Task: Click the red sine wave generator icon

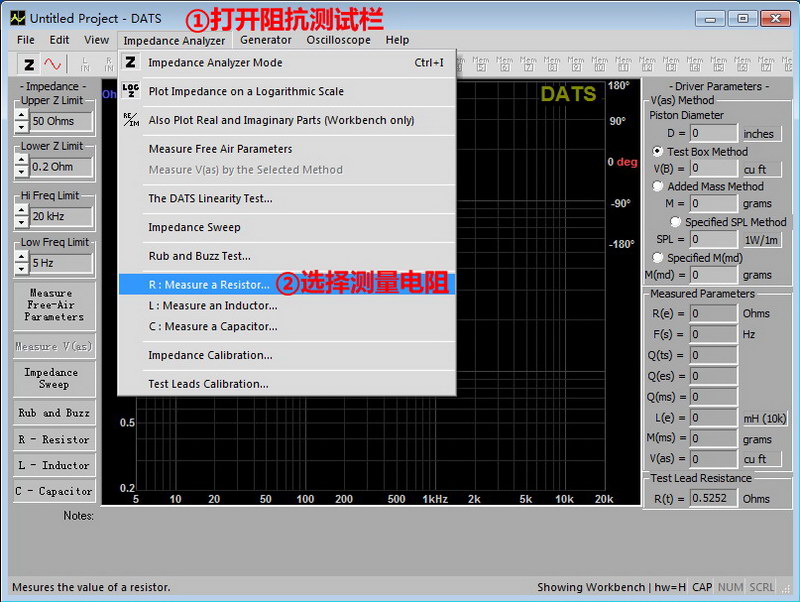Action: pos(52,64)
